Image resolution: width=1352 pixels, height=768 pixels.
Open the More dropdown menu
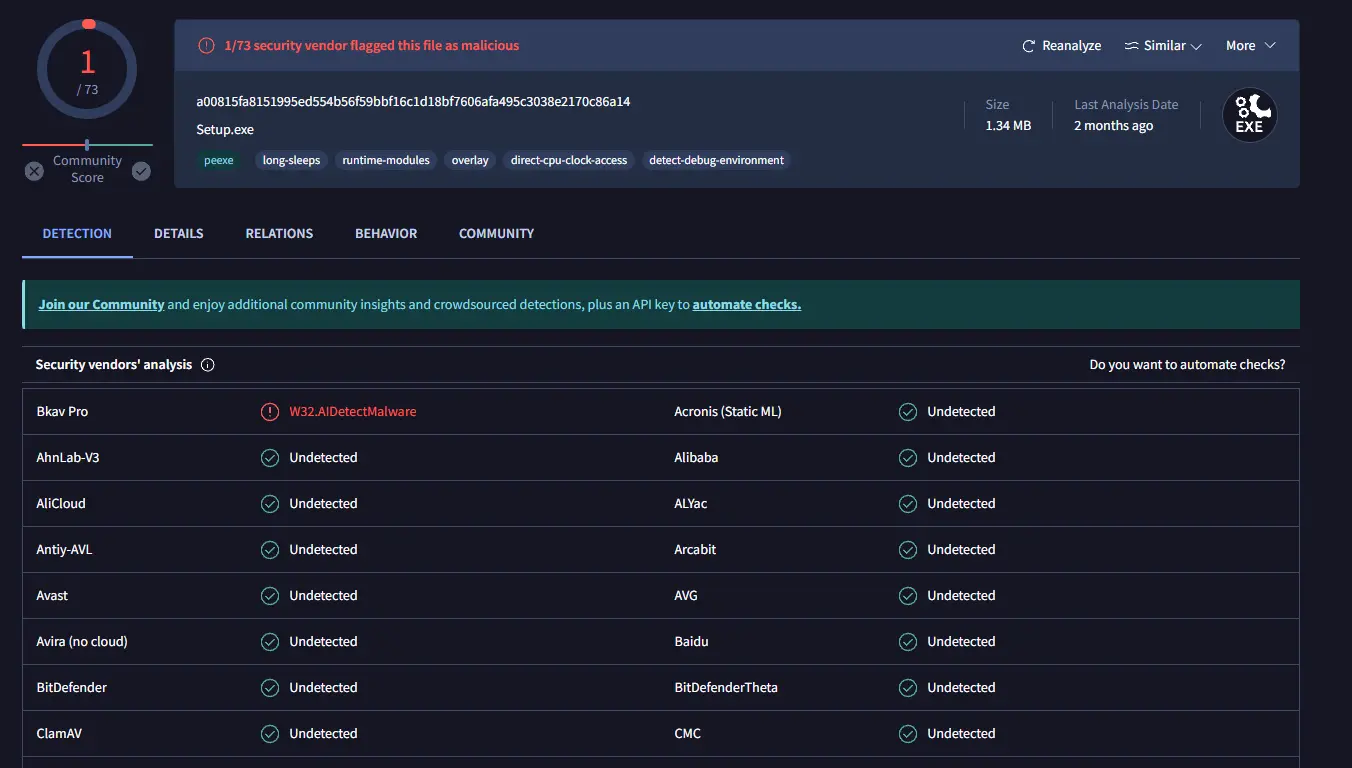pyautogui.click(x=1251, y=46)
